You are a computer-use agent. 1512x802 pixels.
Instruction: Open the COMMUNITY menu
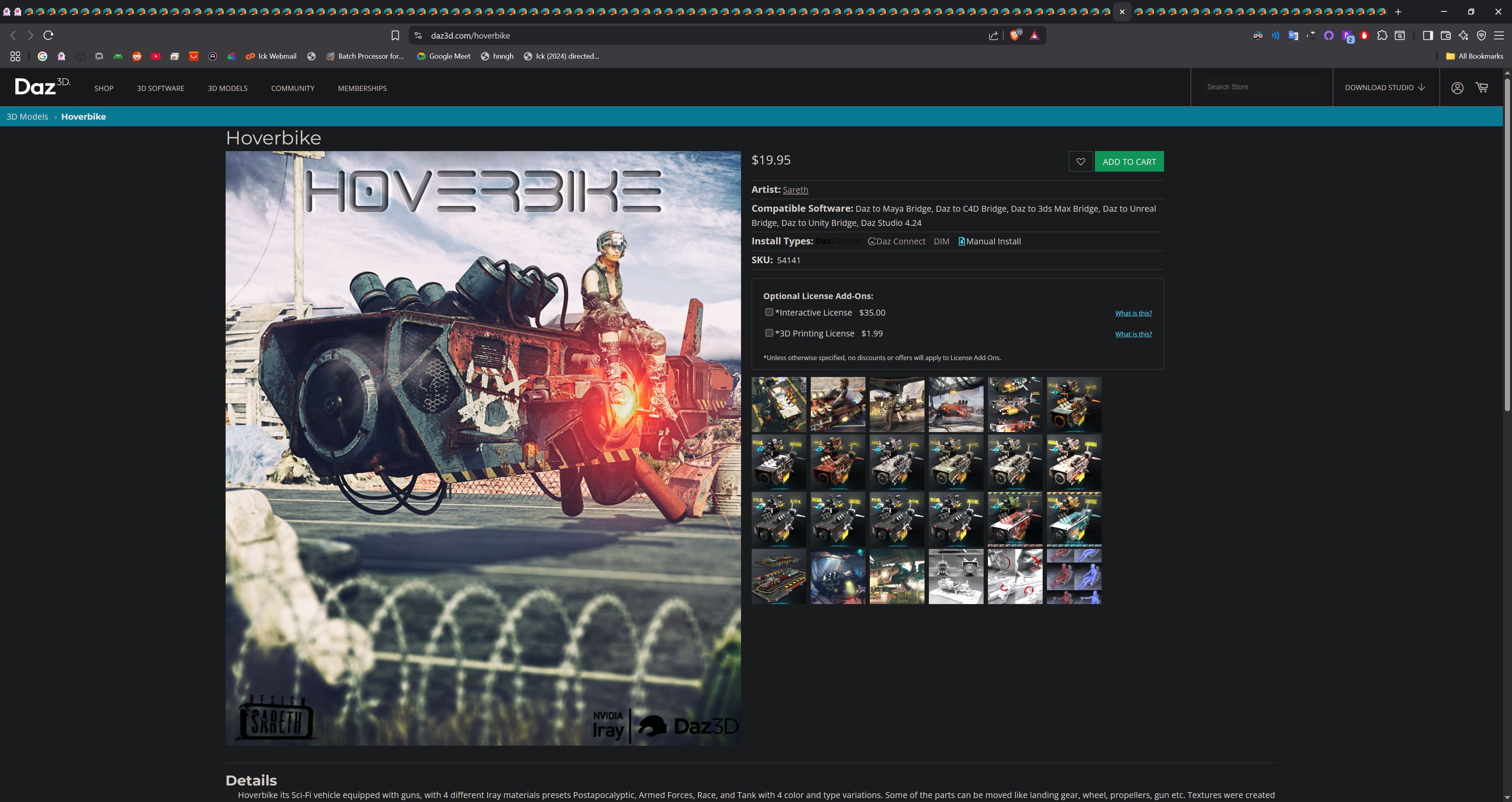[x=293, y=88]
